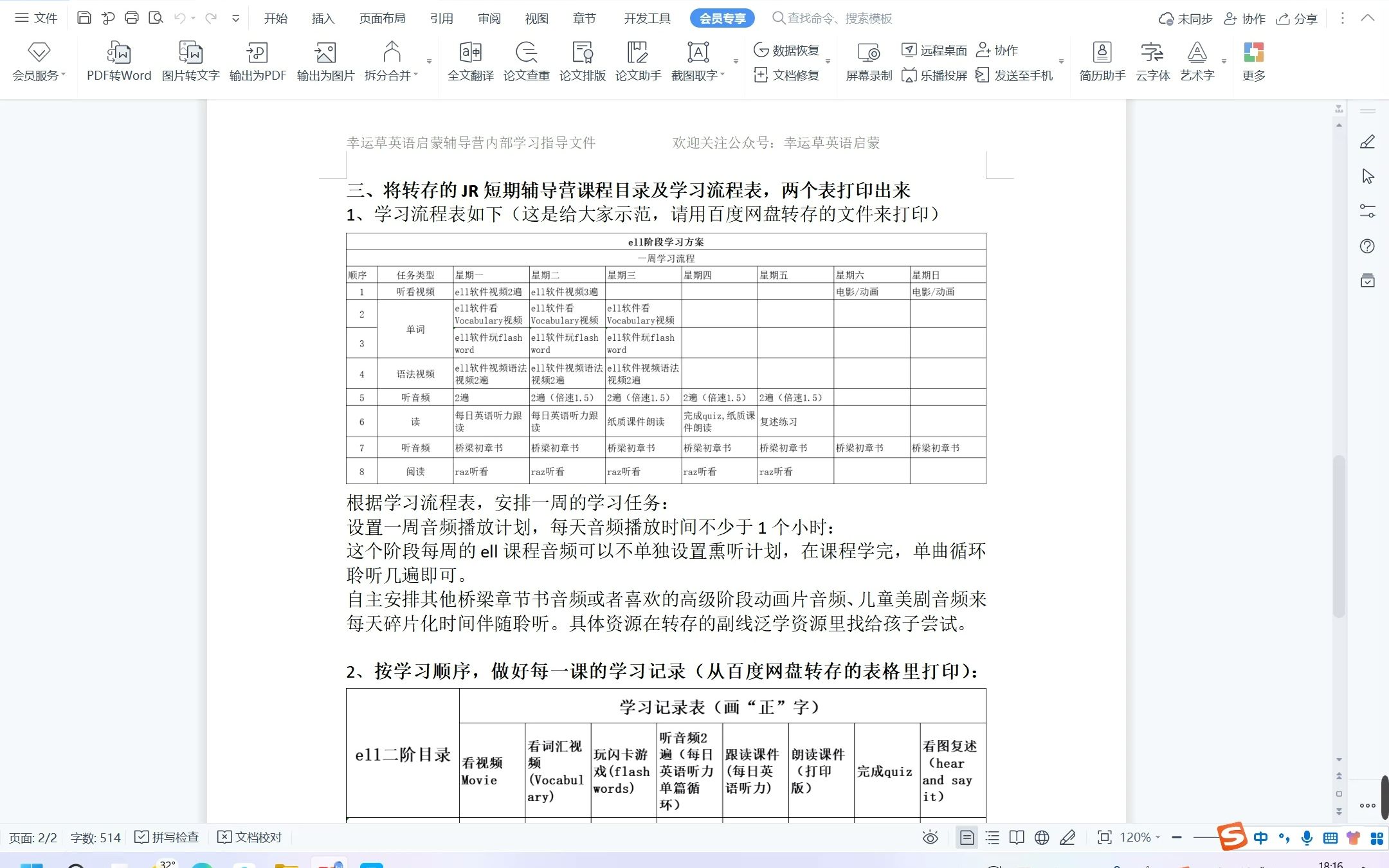
Task: Open 乐播投屏 casting
Action: 934,75
